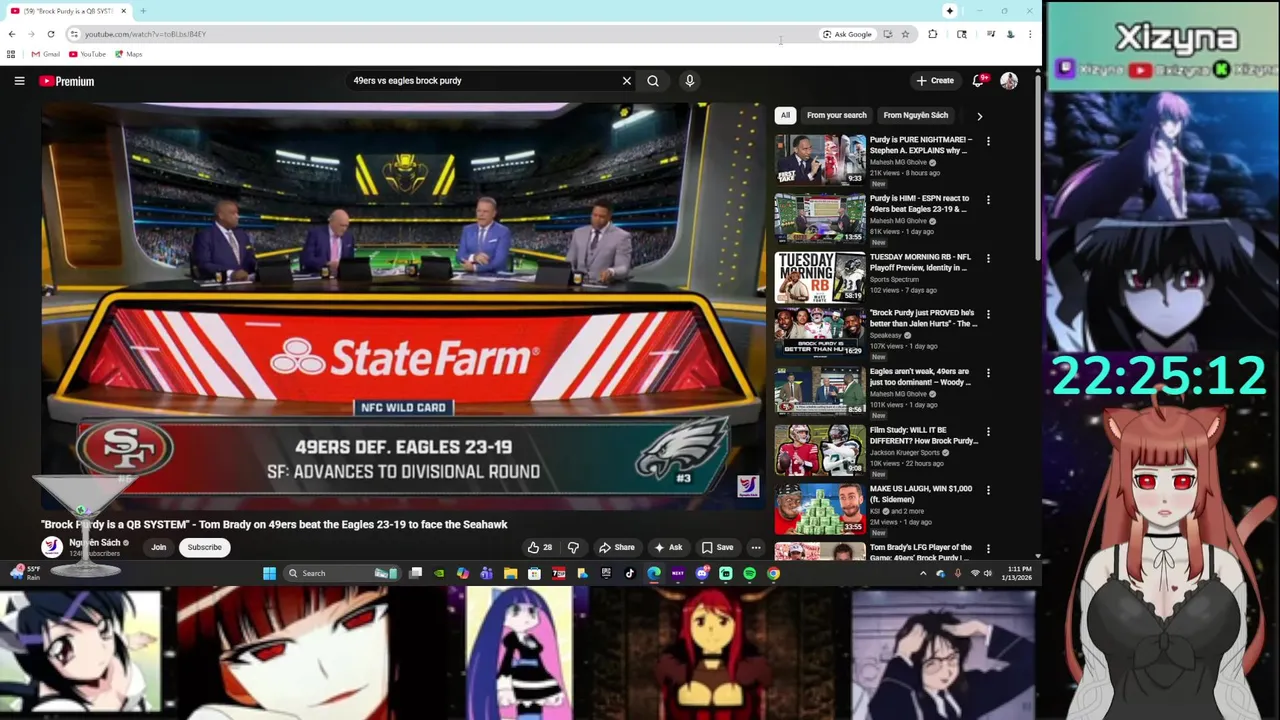Image resolution: width=1280 pixels, height=720 pixels.
Task: Open File Explorer from taskbar
Action: click(510, 573)
